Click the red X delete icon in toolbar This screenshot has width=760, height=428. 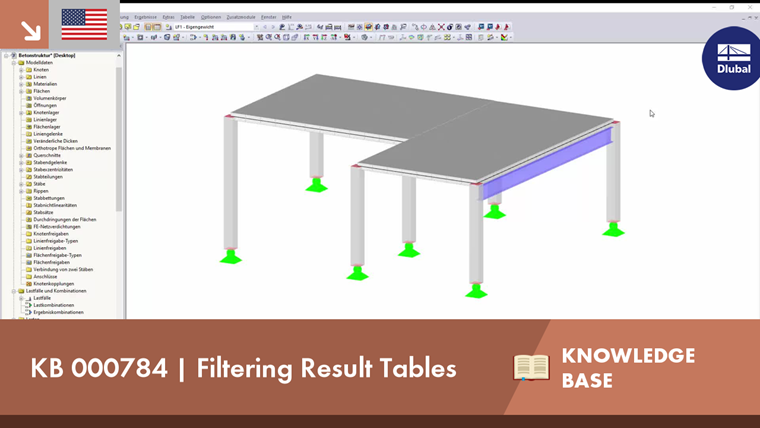tap(441, 27)
